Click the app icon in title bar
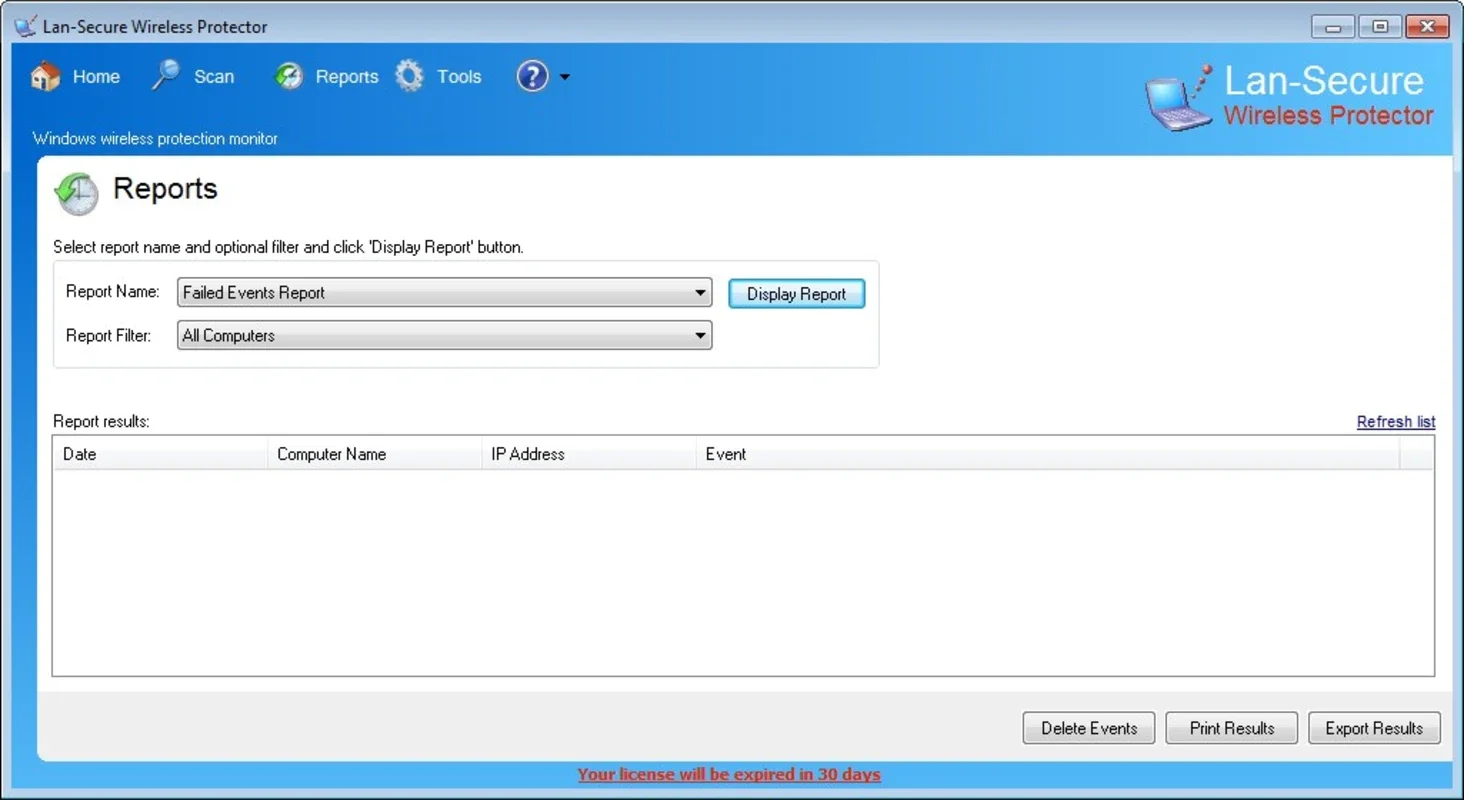Image resolution: width=1464 pixels, height=800 pixels. (25, 27)
